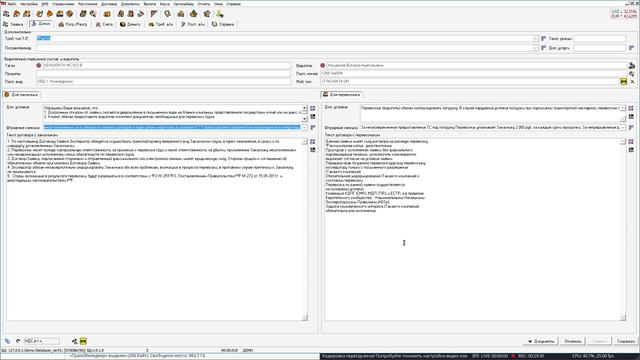640x360 pixels.
Task: Click icon beside carrier's Штрафные санкции dropdown
Action: [631, 127]
